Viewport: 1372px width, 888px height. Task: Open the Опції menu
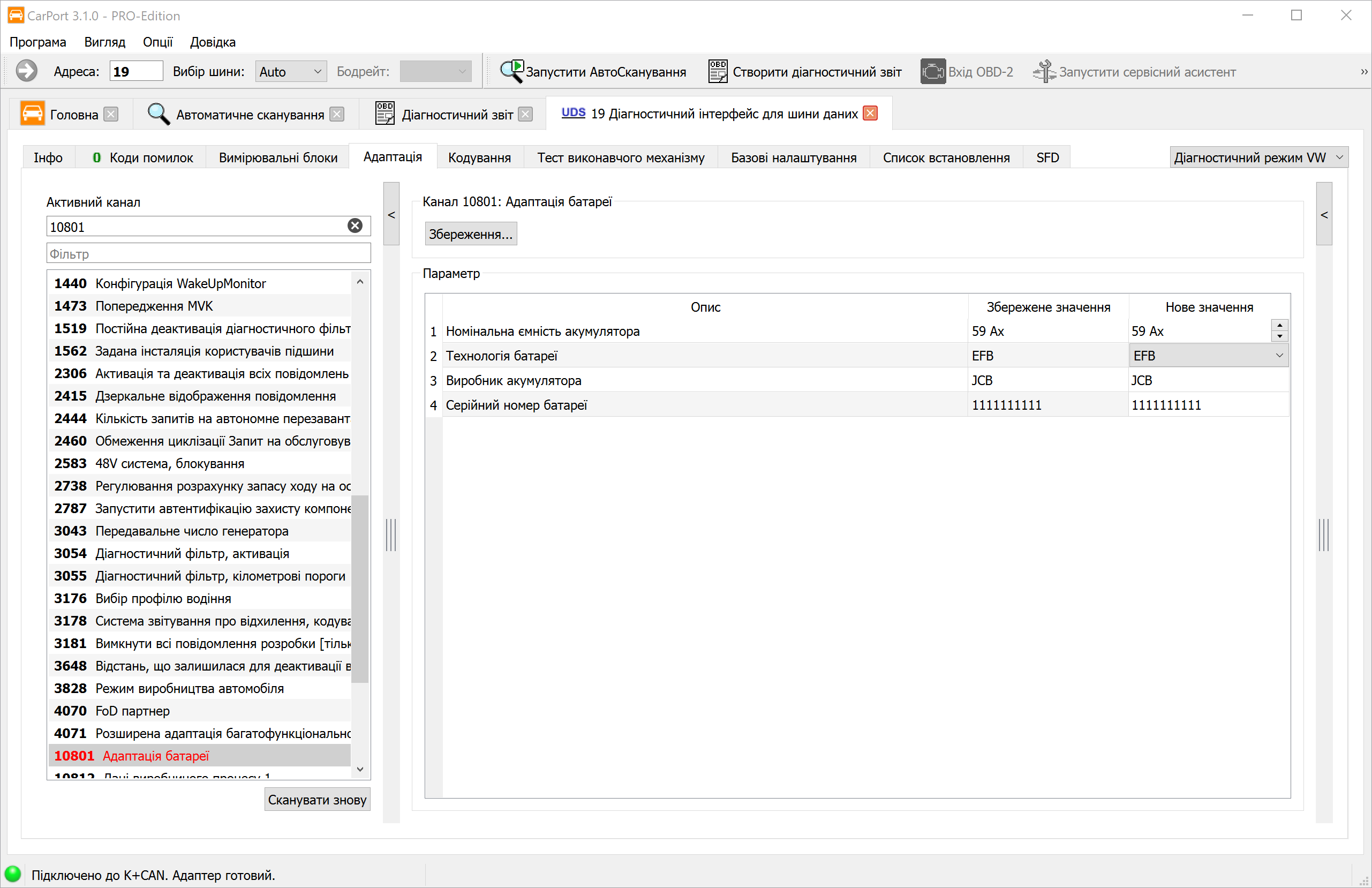[x=157, y=42]
